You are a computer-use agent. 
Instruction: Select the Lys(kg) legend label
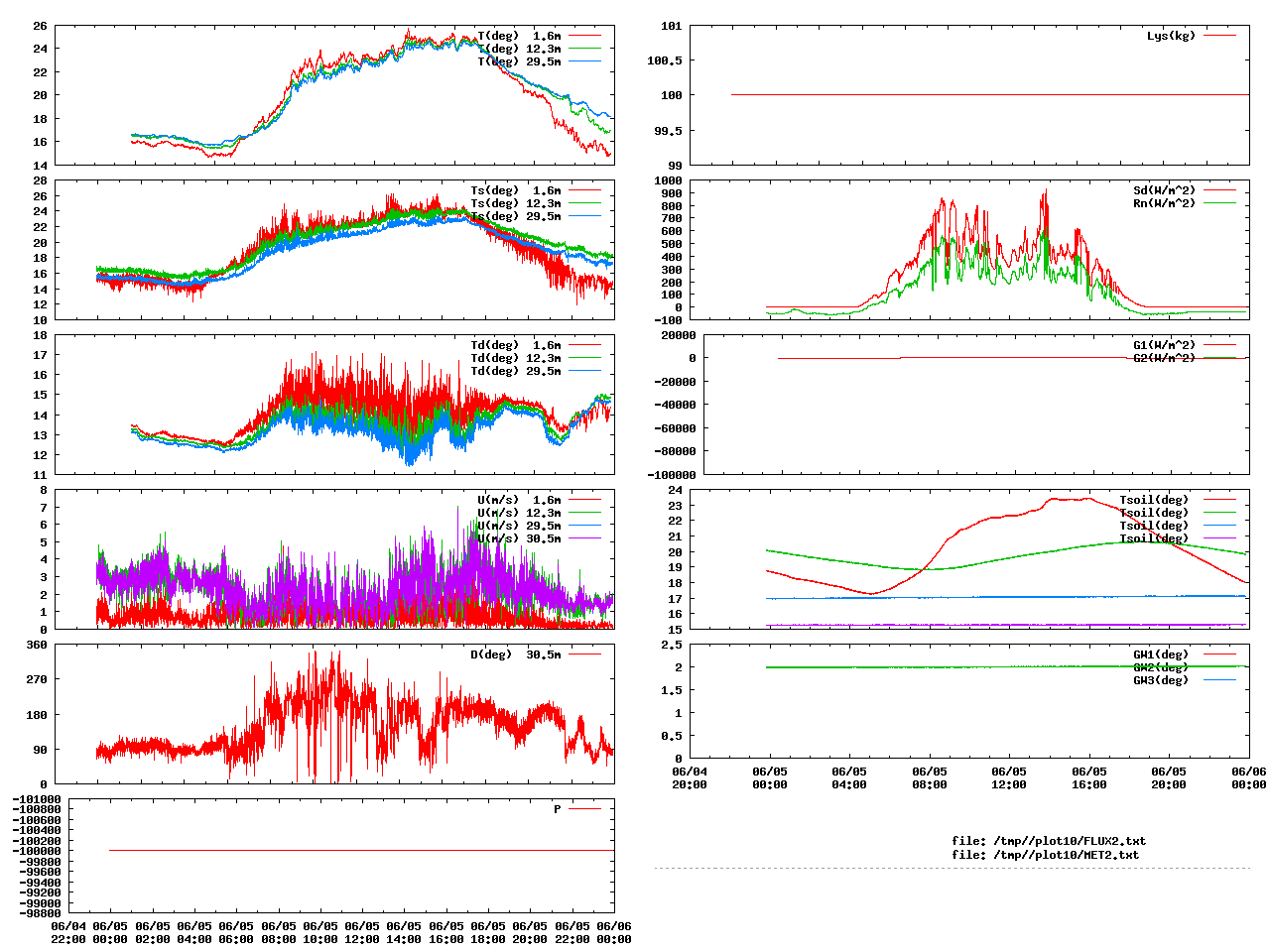[1172, 36]
